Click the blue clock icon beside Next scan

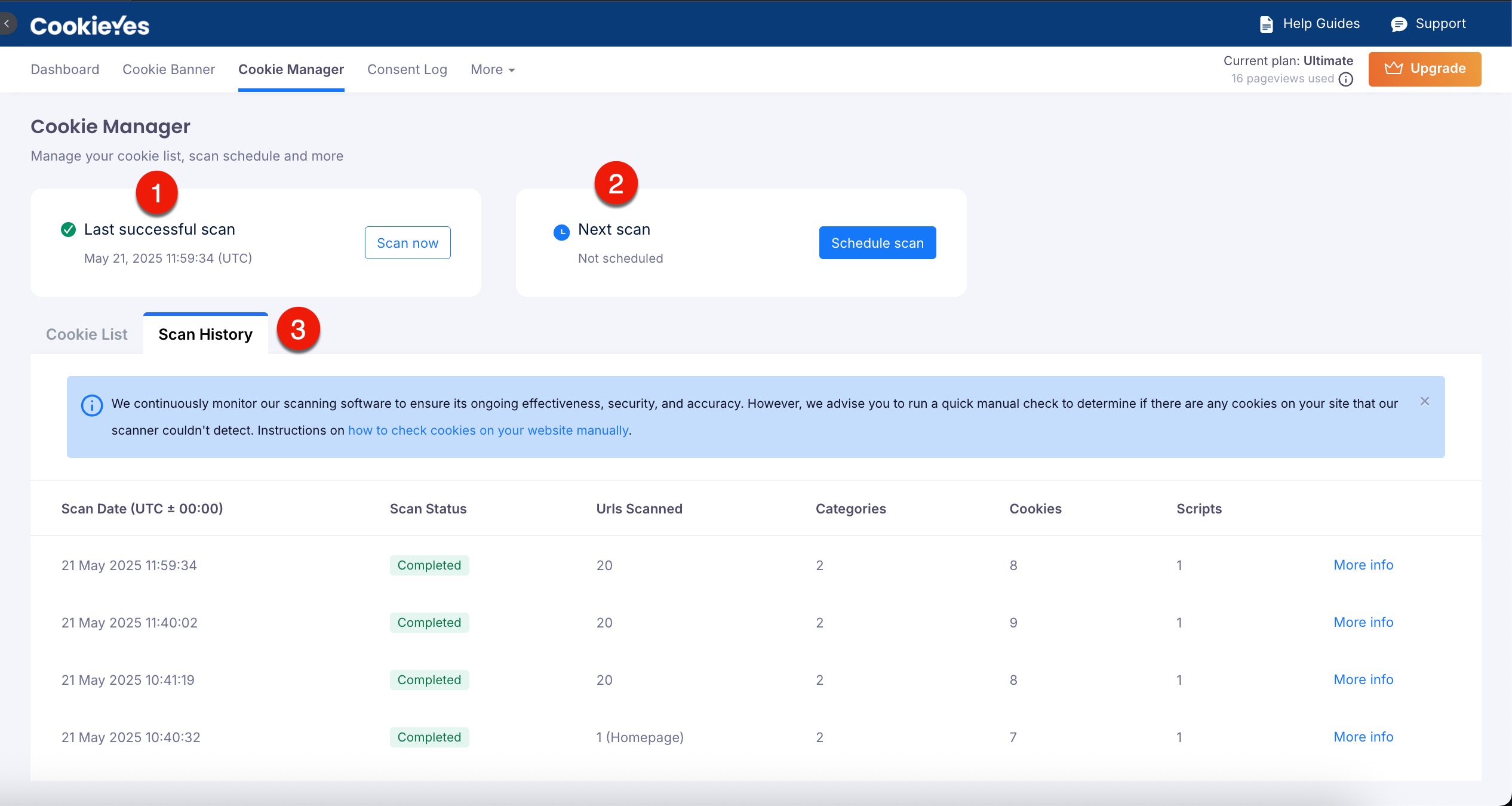[561, 232]
